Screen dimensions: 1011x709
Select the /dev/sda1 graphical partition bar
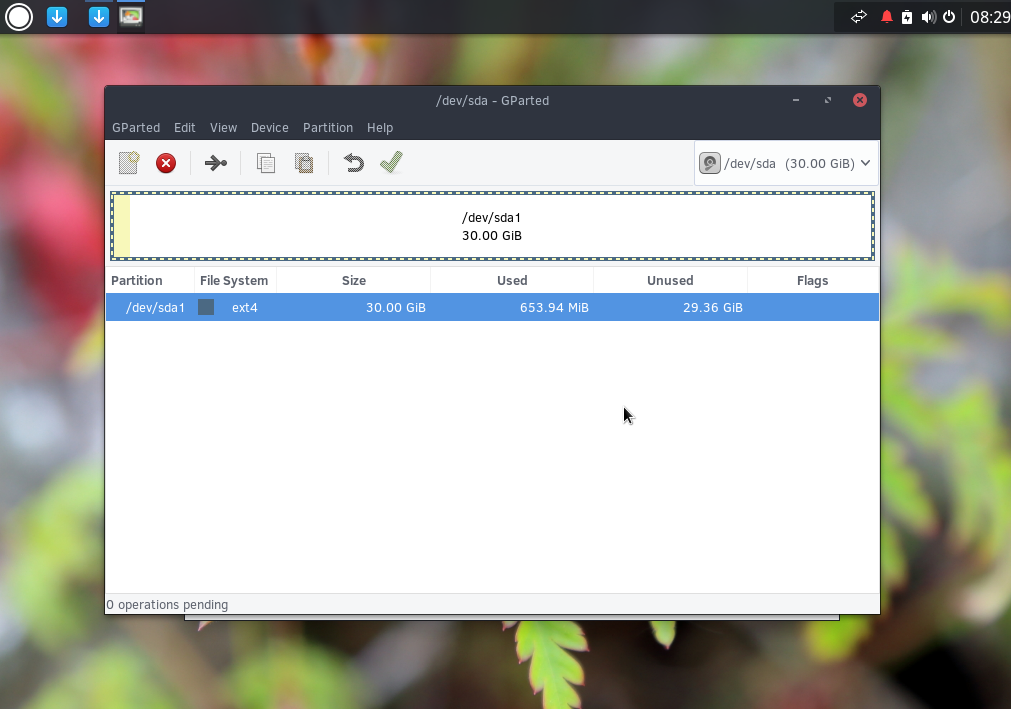[x=492, y=226]
